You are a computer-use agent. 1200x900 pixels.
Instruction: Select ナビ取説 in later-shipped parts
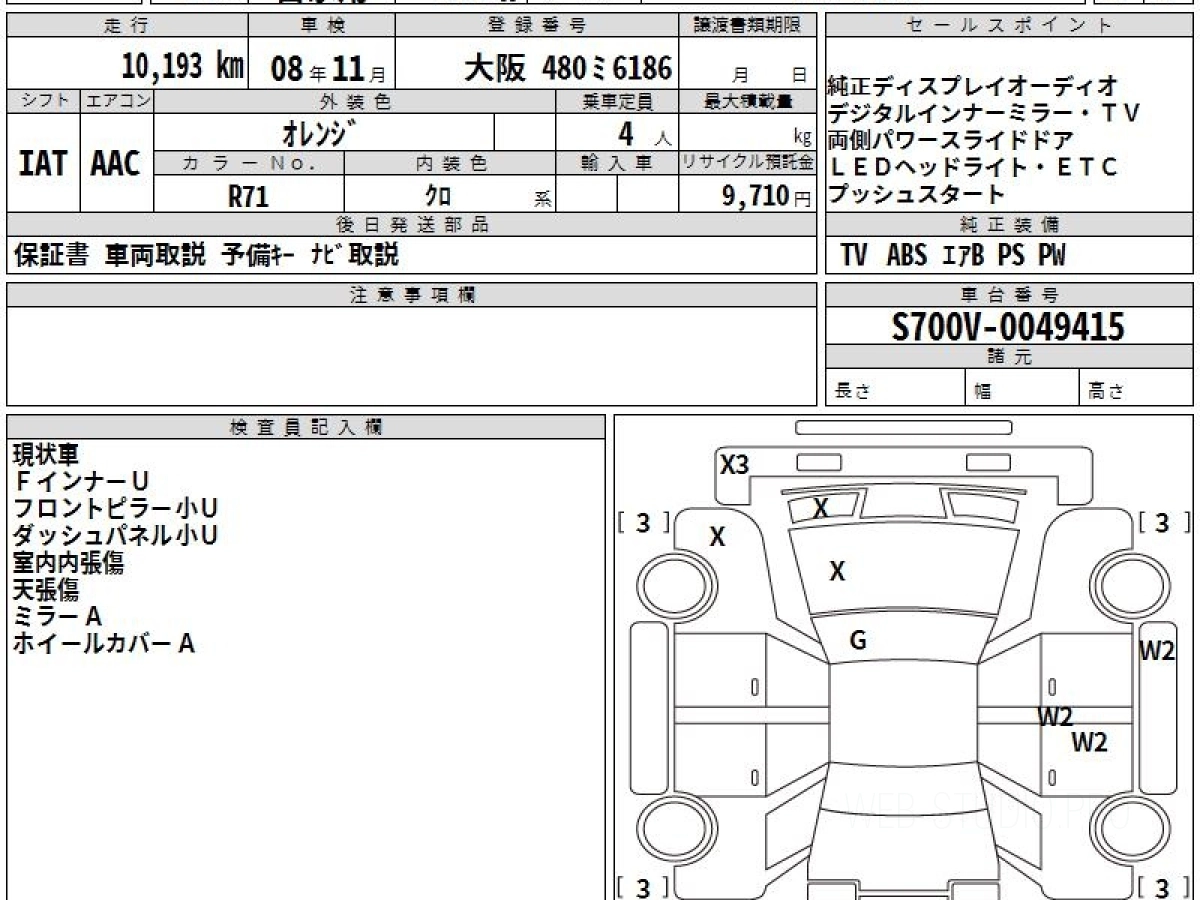(354, 255)
